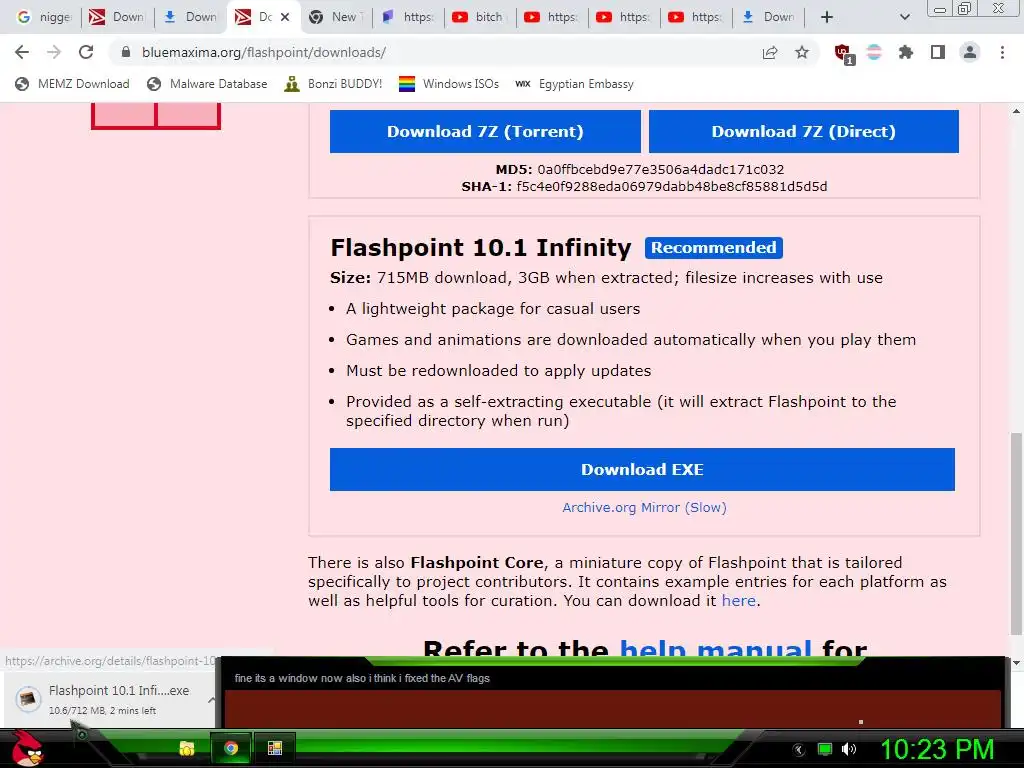Click the 10:23 PM taskbar clock
1024x768 pixels.
click(x=937, y=749)
